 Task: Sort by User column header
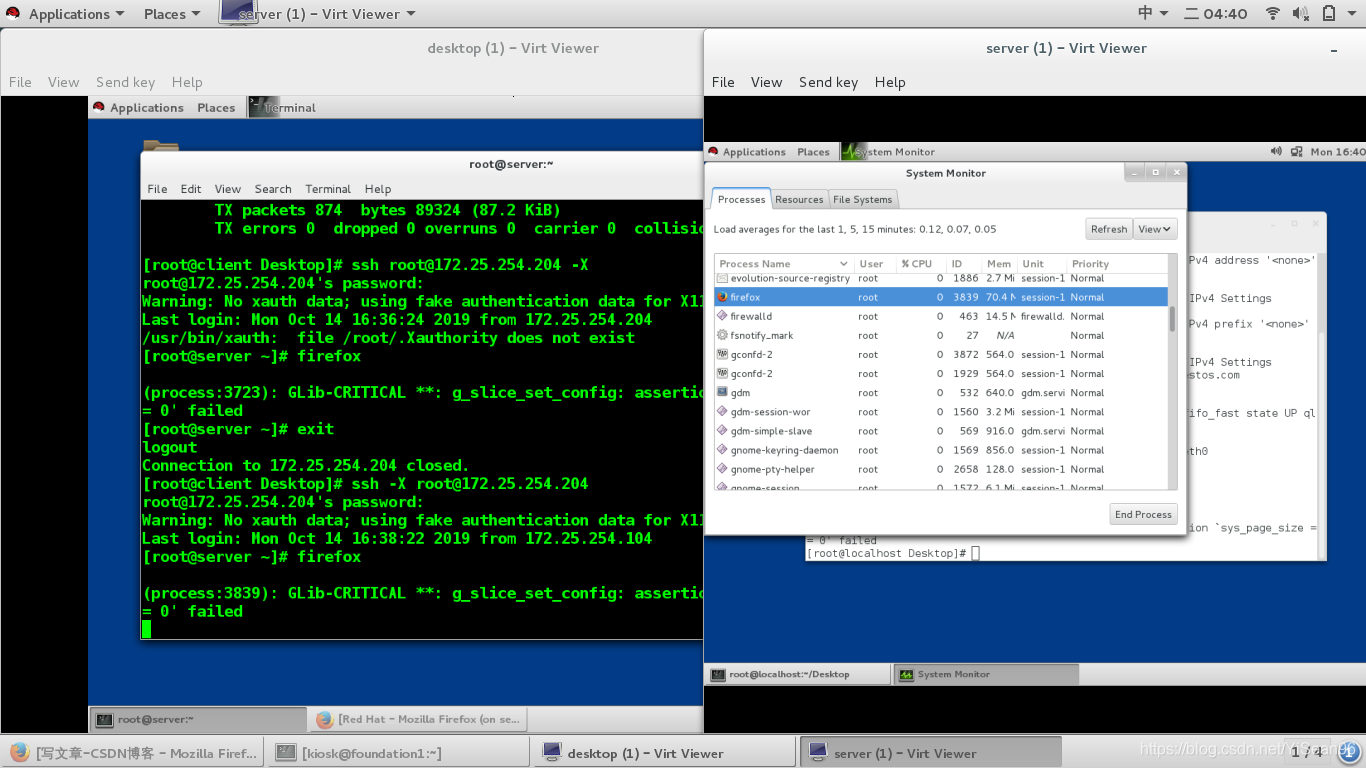(x=874, y=264)
